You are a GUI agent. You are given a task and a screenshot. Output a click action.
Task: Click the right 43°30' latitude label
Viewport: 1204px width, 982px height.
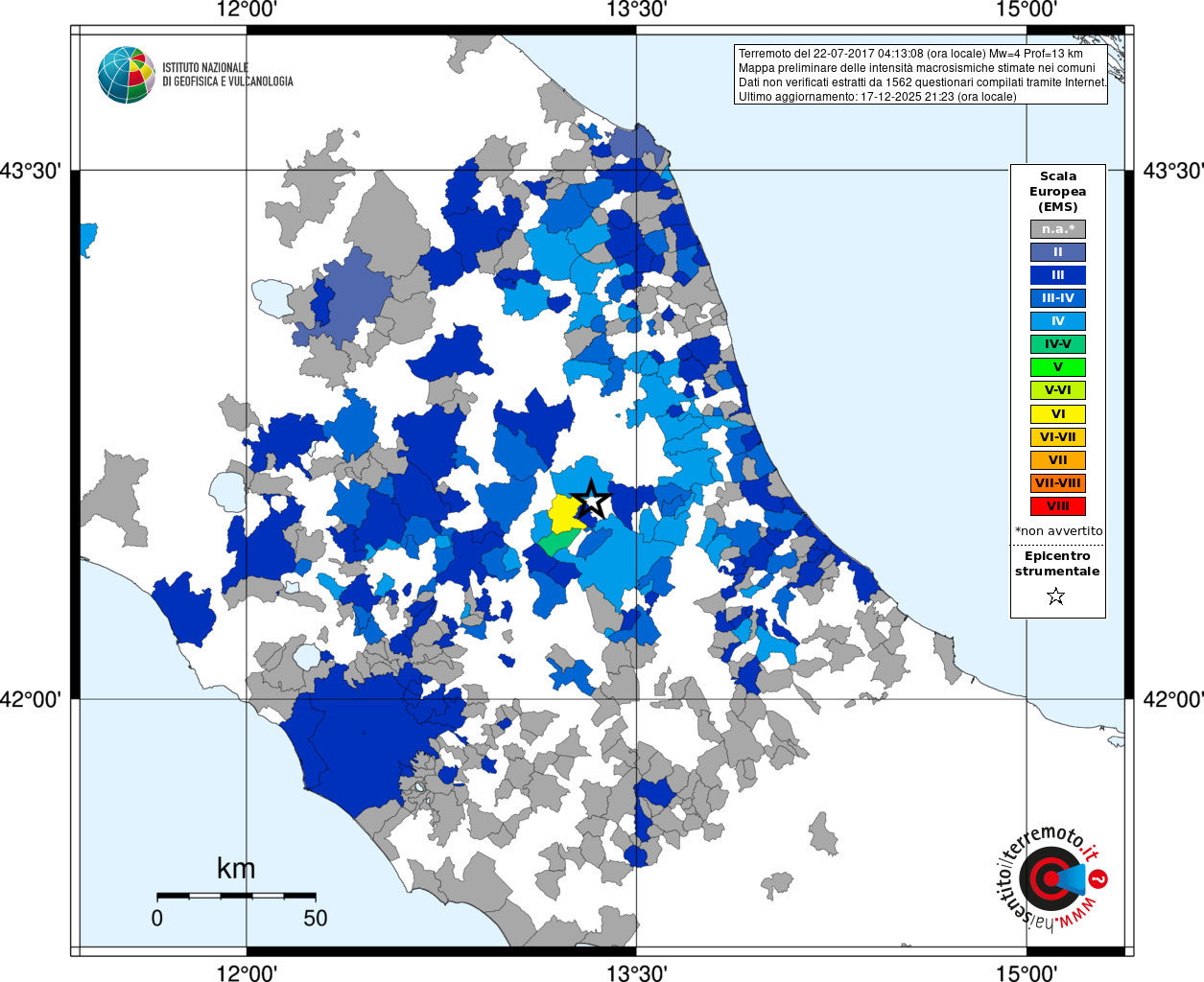[1173, 171]
